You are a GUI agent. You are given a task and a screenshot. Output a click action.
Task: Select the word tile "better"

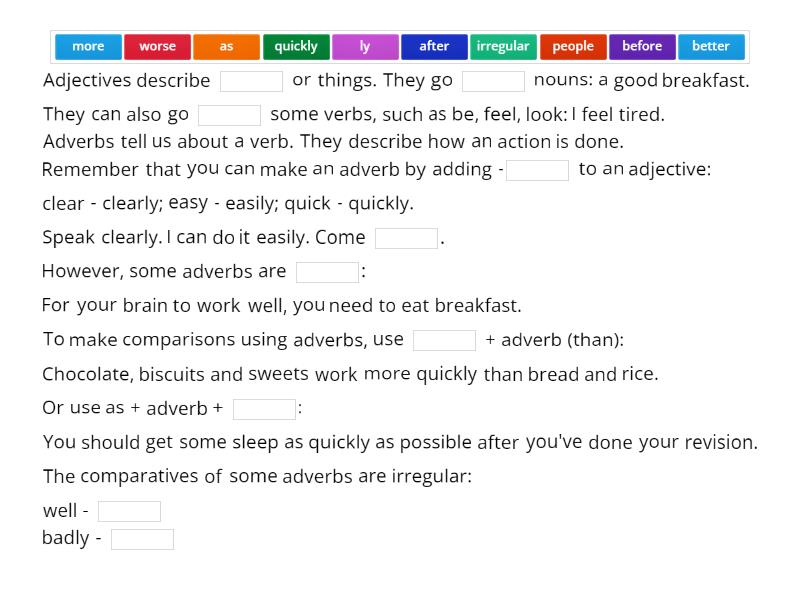click(710, 46)
